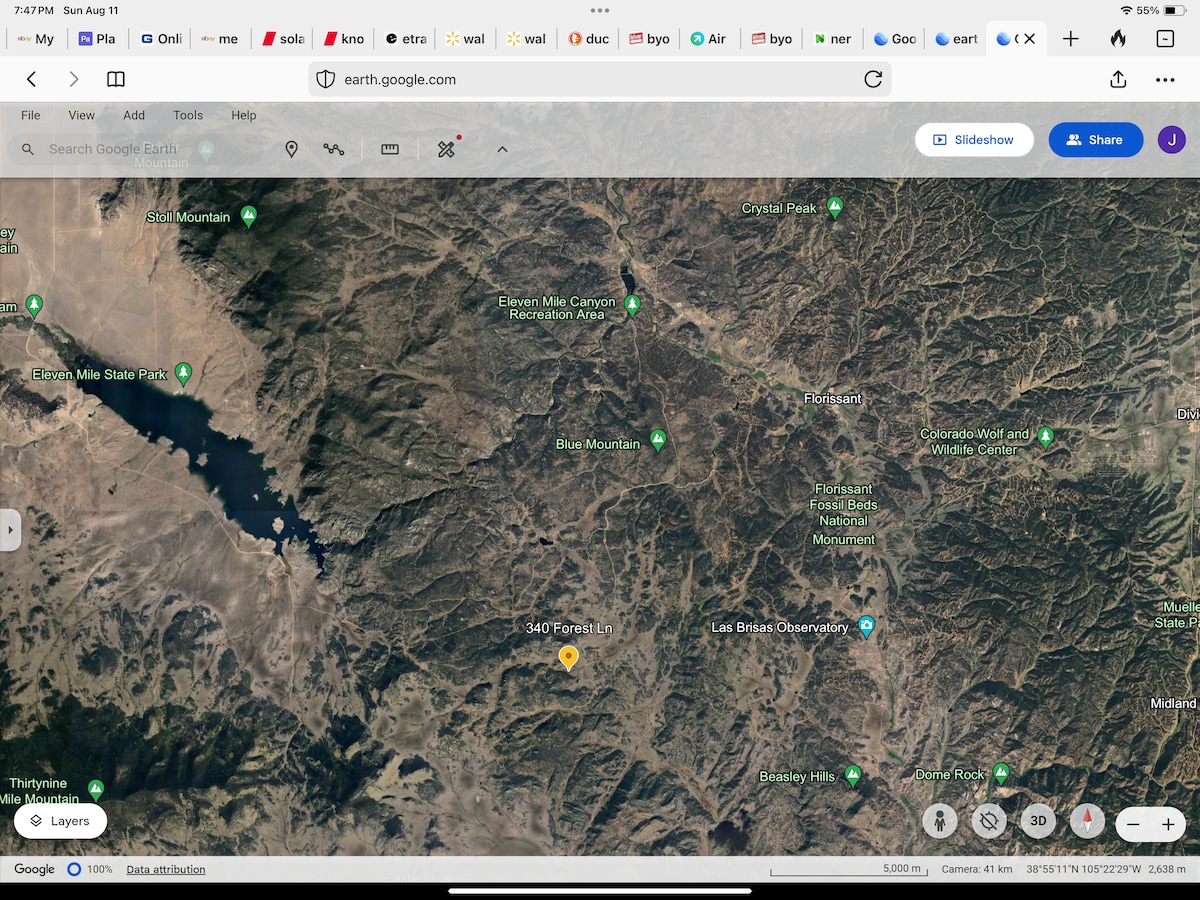Collapse the toolbar with the up chevron
Viewport: 1200px width, 900px height.
pos(502,149)
